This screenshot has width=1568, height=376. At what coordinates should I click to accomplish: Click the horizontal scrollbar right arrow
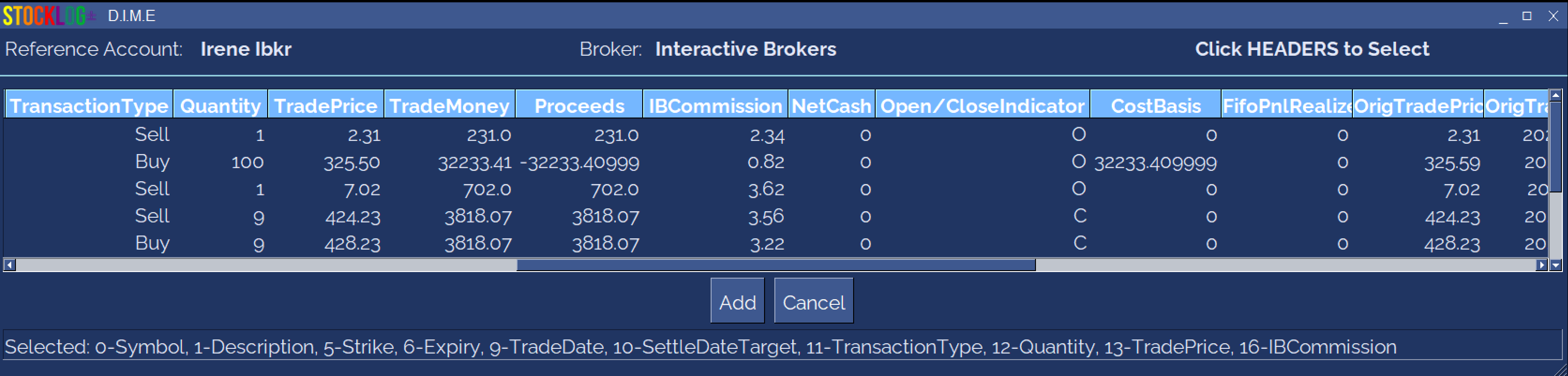coord(1541,265)
